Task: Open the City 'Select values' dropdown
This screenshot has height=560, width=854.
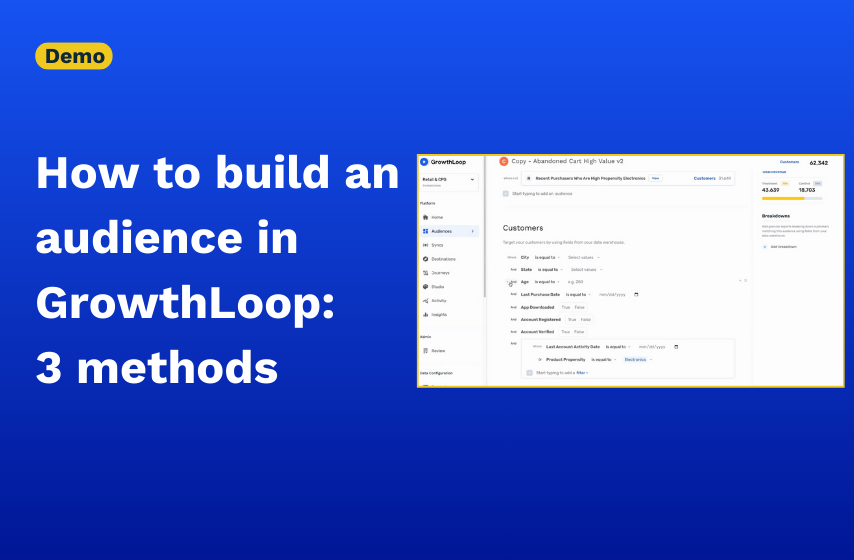Action: pyautogui.click(x=583, y=258)
